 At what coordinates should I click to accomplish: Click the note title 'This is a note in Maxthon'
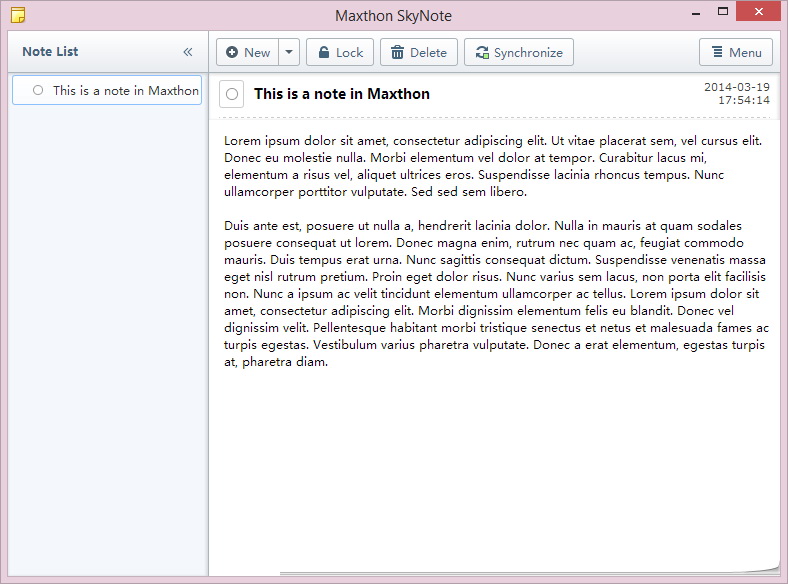(342, 94)
